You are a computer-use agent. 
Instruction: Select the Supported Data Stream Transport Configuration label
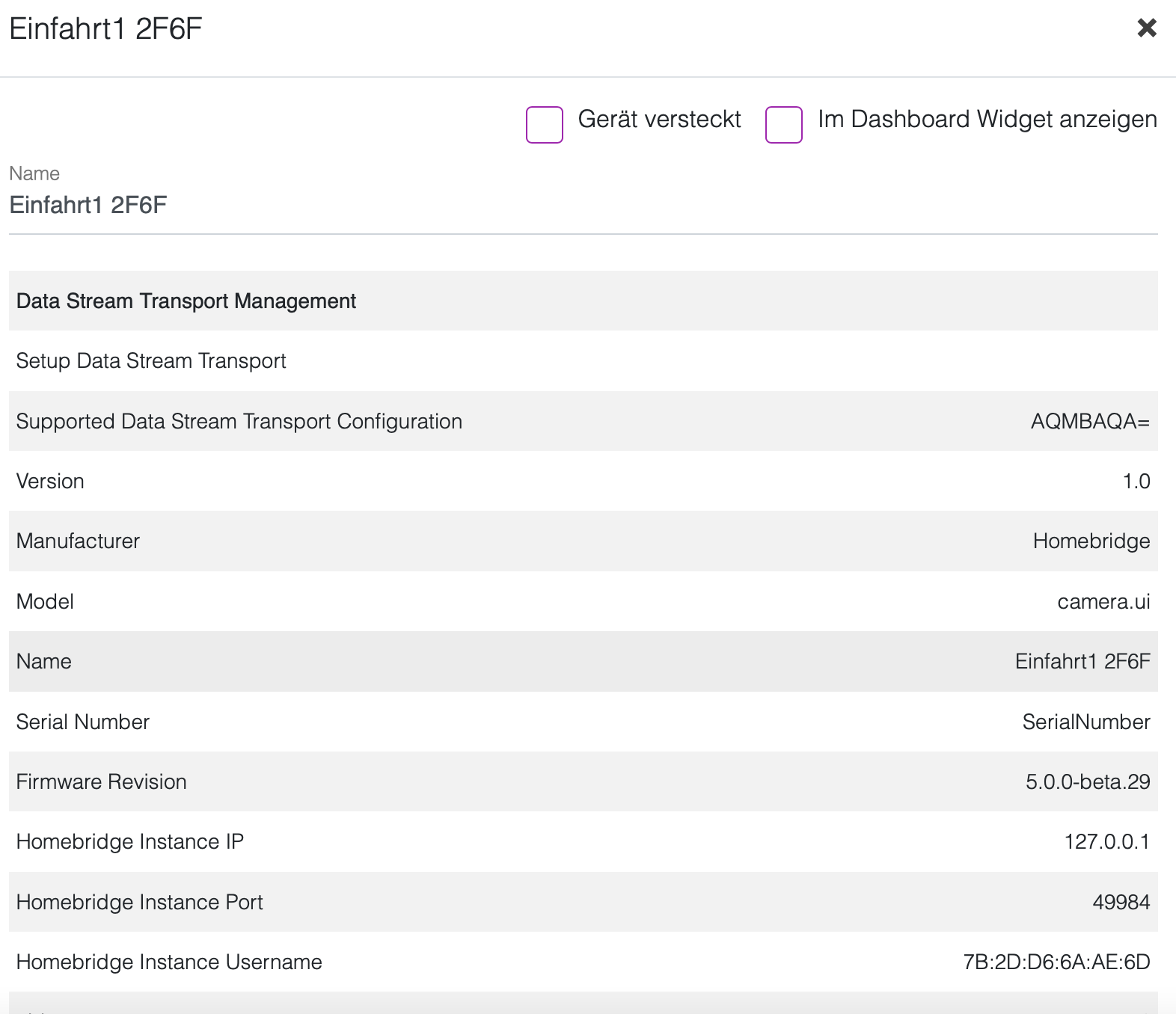click(x=239, y=422)
